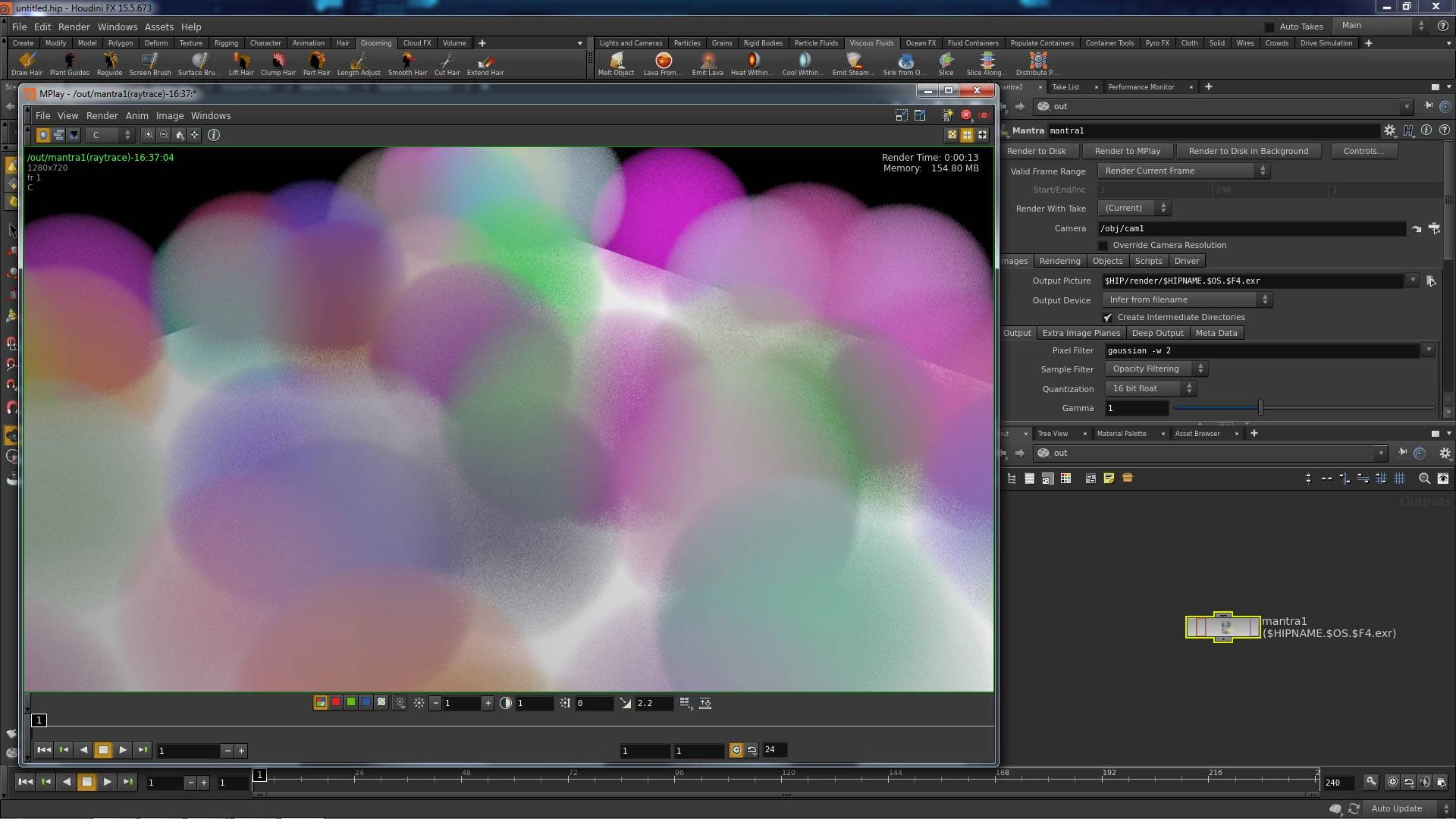The image size is (1456, 819).
Task: Open Quantization 16 bit float dropdown
Action: 1150,389
